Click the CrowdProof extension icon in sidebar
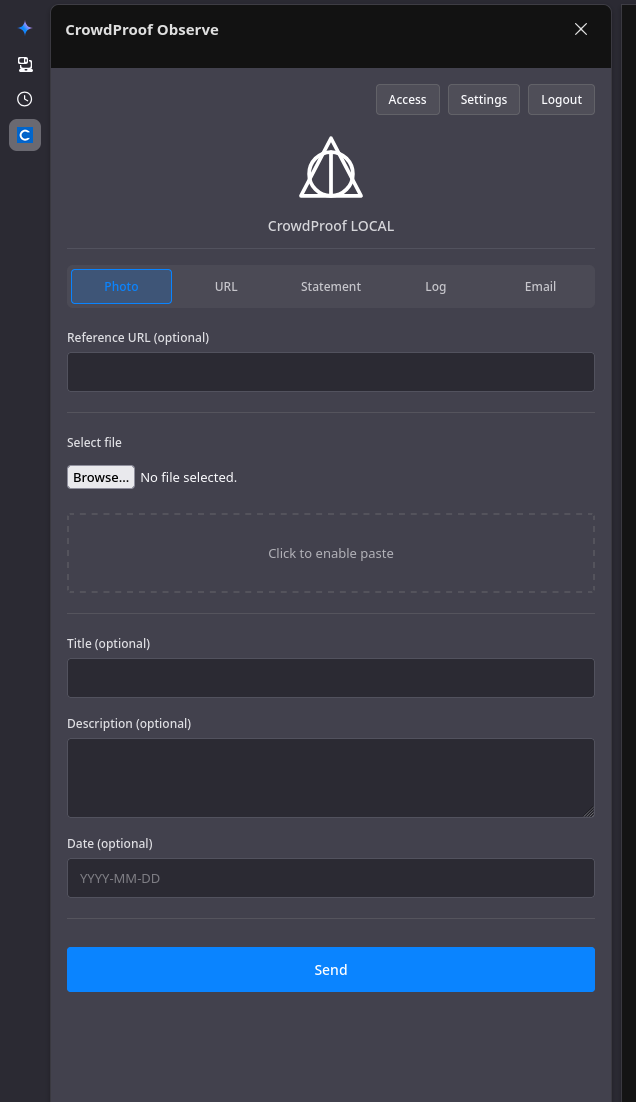636x1102 pixels. (25, 135)
